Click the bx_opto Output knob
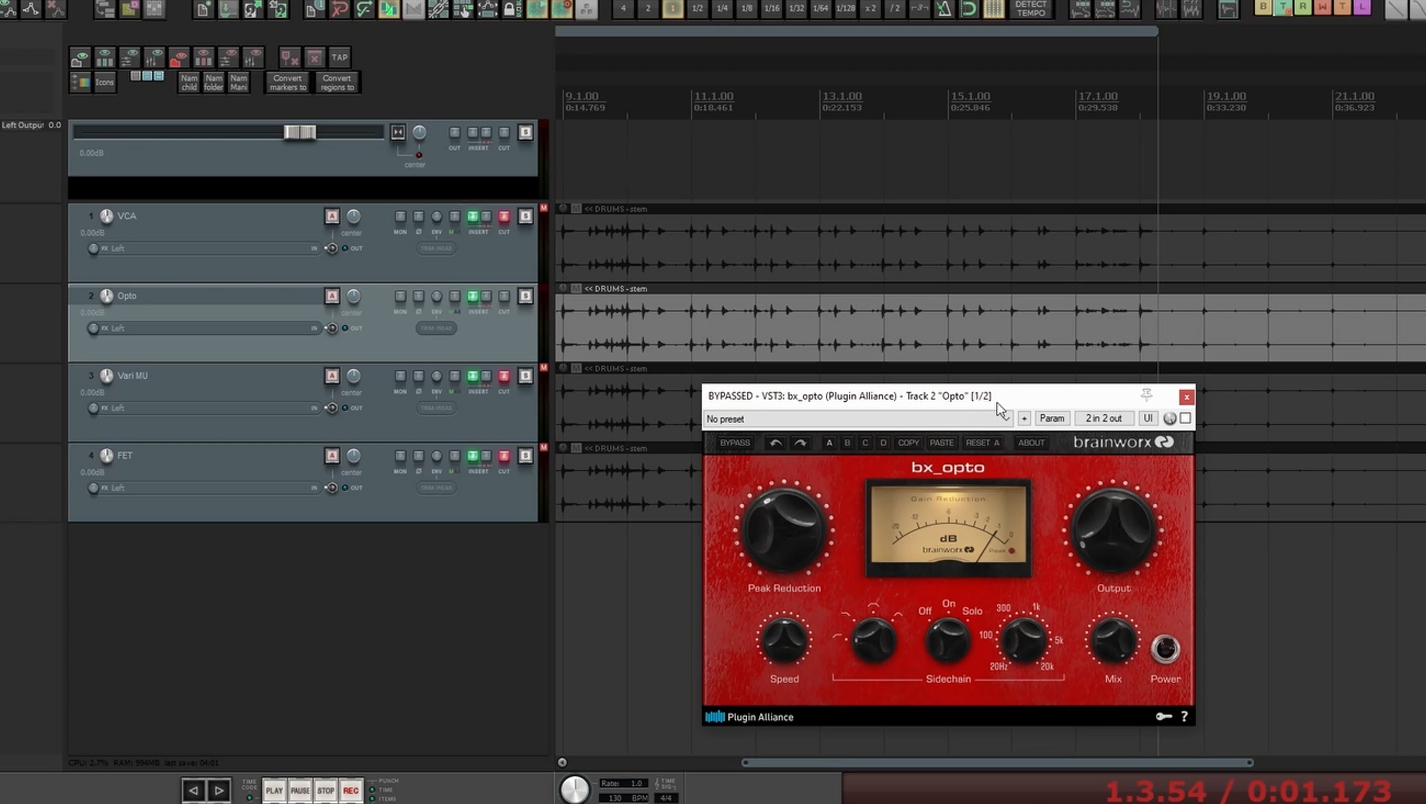Viewport: 1426px width, 804px height. pyautogui.click(x=1113, y=531)
